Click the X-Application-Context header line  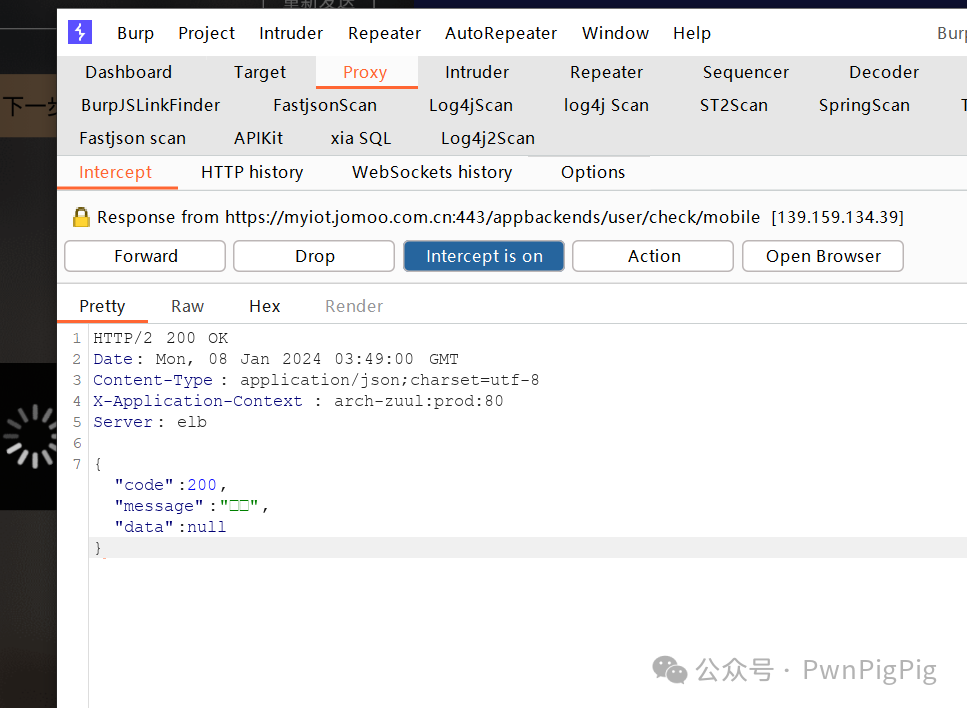[x=298, y=401]
